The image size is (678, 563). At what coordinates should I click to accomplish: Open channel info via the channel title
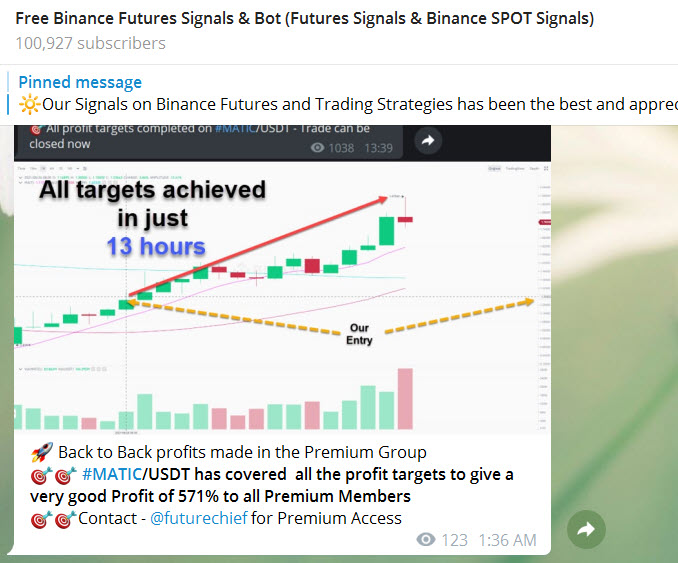304,19
